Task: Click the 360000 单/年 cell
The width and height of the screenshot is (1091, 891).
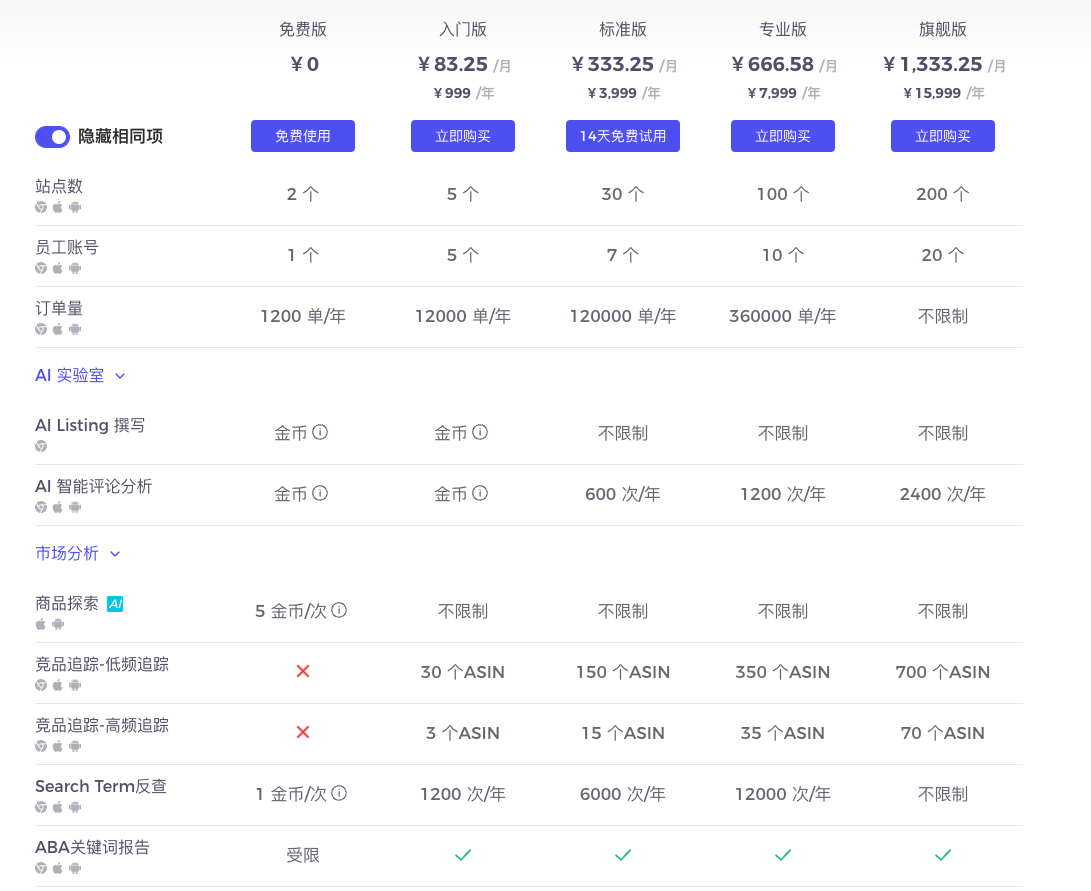Action: [x=783, y=316]
